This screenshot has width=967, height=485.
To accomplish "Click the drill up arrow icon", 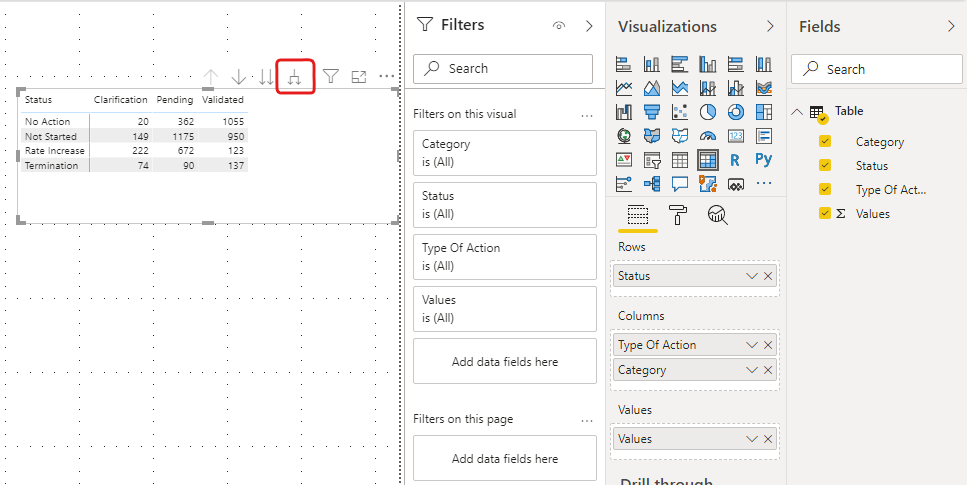I will tap(211, 77).
